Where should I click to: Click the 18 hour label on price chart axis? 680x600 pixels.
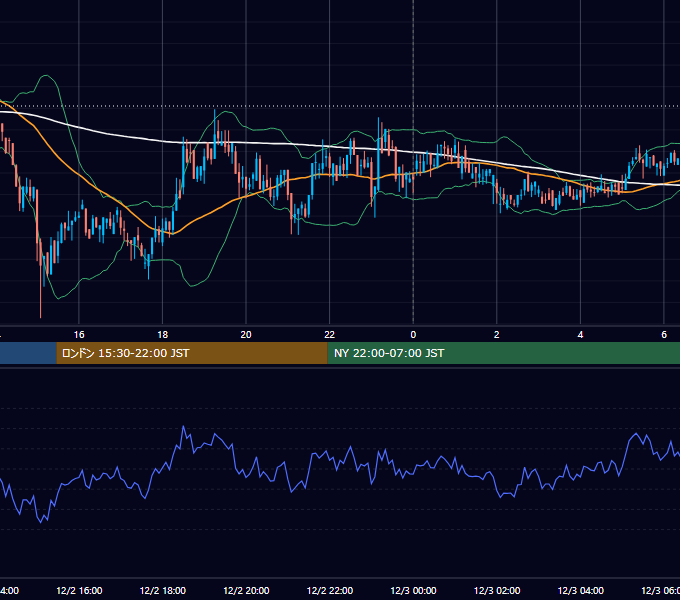coord(163,335)
